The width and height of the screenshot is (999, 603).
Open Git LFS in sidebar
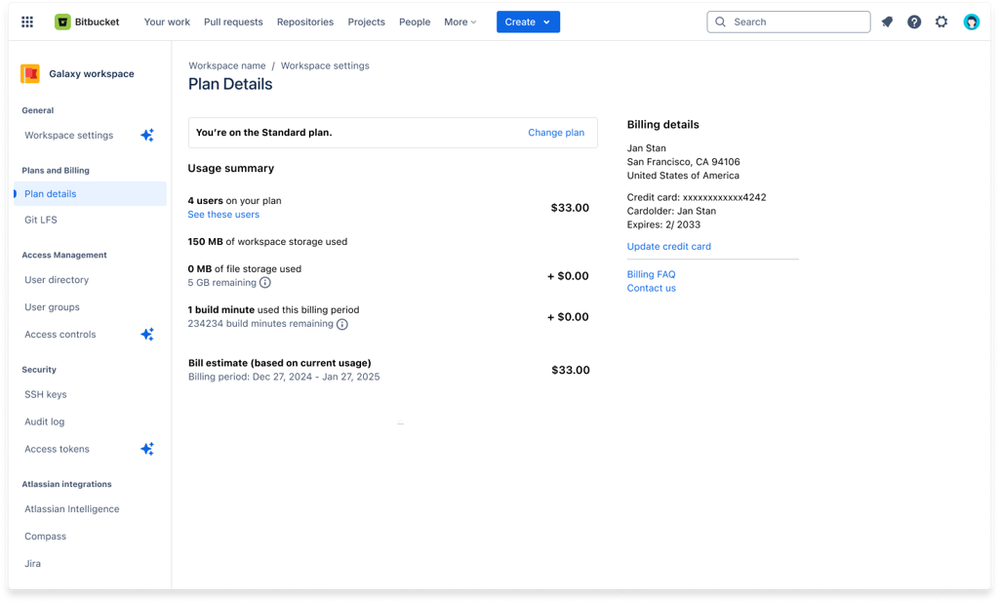(41, 220)
